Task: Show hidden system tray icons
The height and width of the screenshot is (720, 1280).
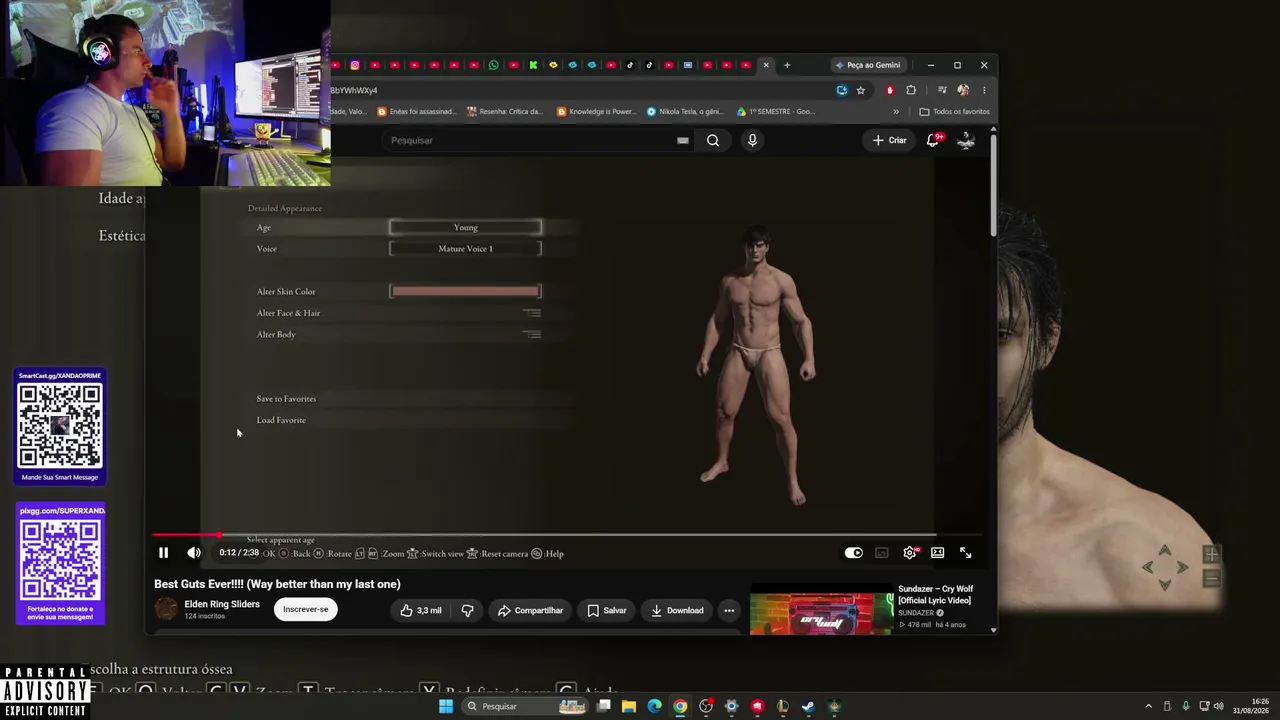Action: pos(1148,706)
